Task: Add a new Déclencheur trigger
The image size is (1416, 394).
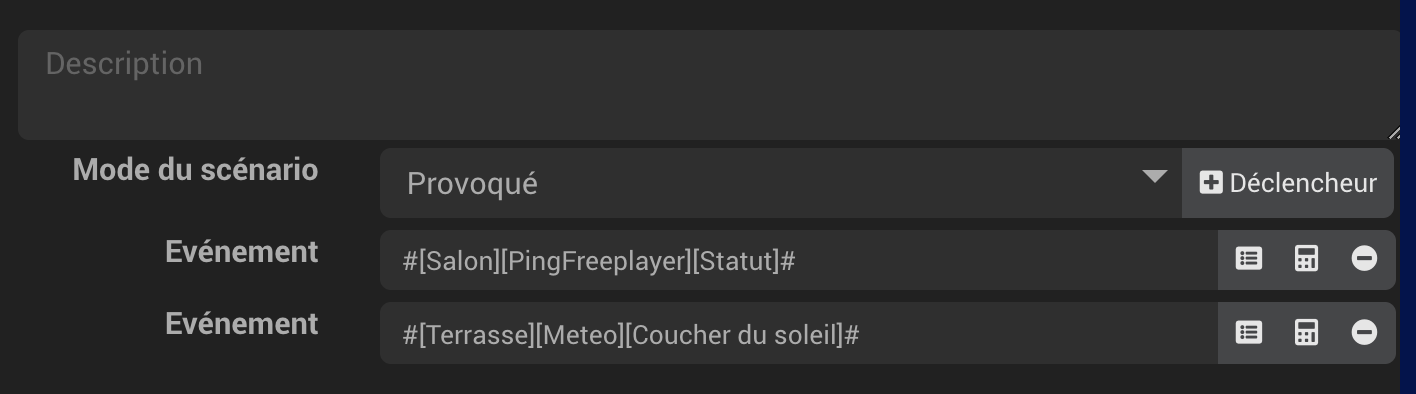Action: click(x=1288, y=183)
